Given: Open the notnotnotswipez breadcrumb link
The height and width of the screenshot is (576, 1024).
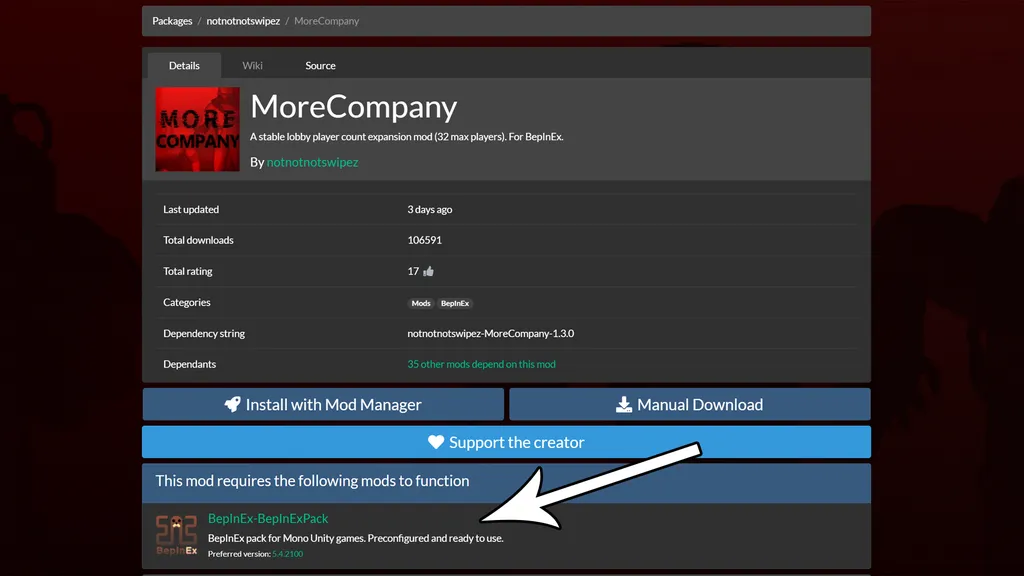Looking at the screenshot, I should click(243, 21).
